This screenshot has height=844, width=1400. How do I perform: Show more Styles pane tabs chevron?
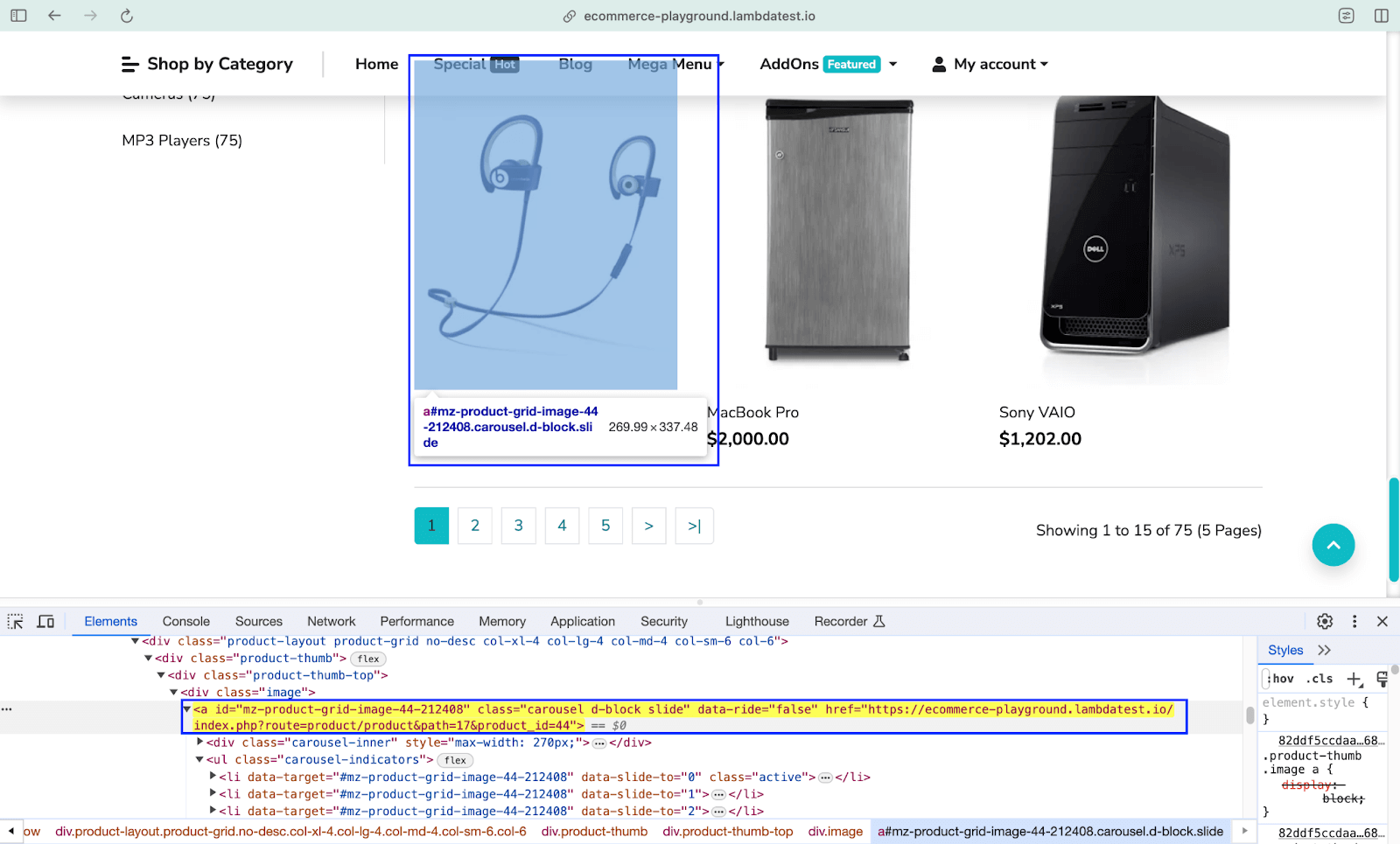pyautogui.click(x=1324, y=650)
